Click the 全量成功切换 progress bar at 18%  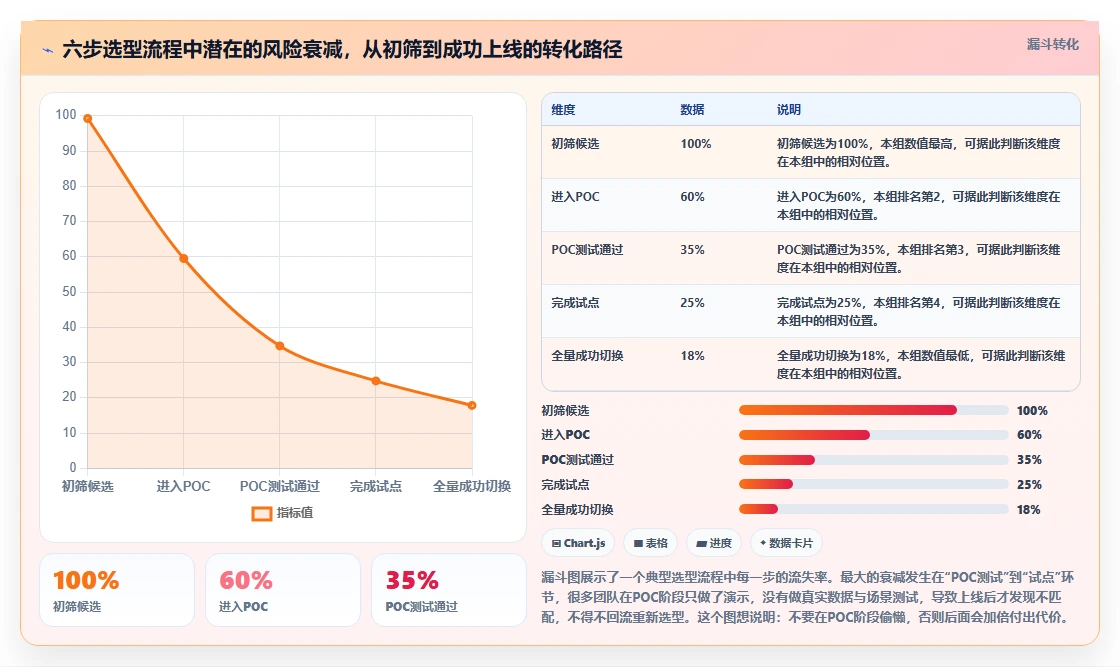(x=874, y=509)
